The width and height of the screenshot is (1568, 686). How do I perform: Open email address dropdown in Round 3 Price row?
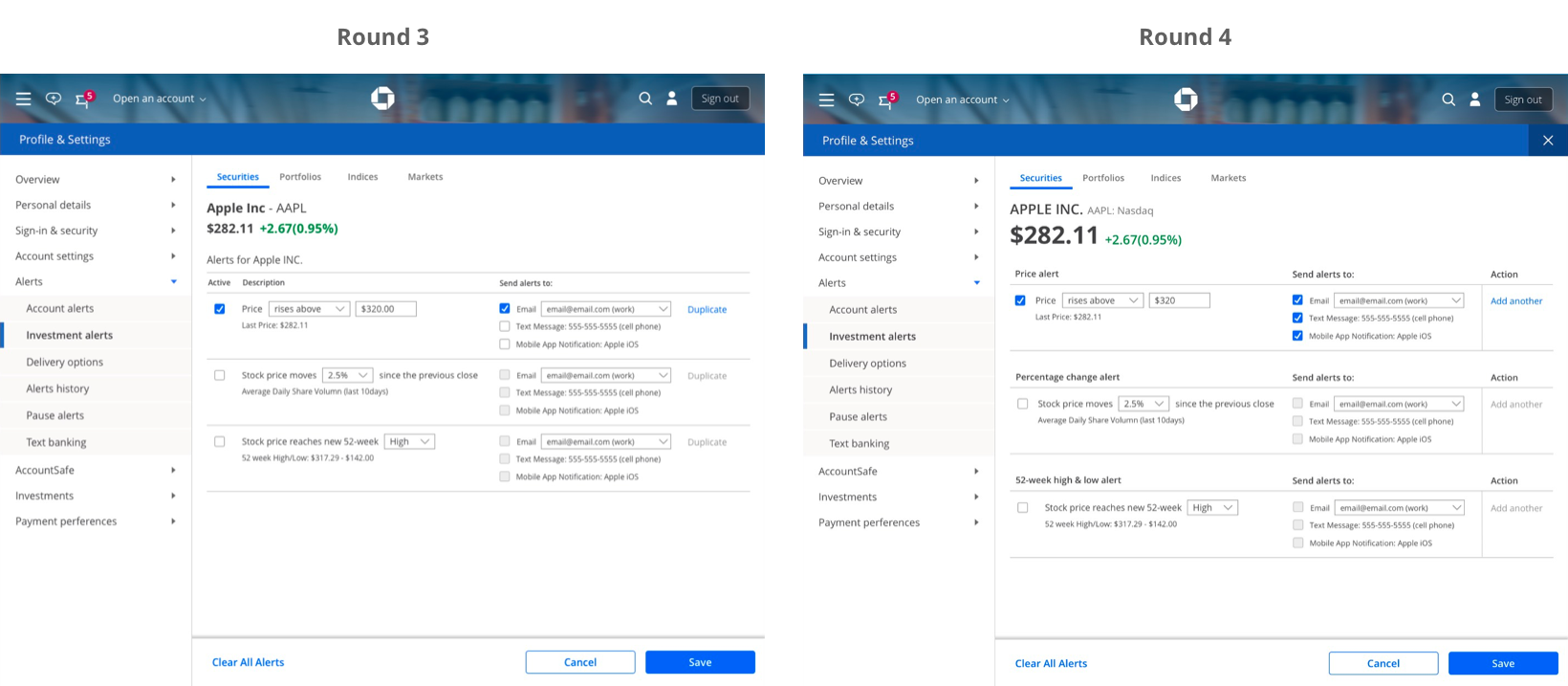[606, 309]
